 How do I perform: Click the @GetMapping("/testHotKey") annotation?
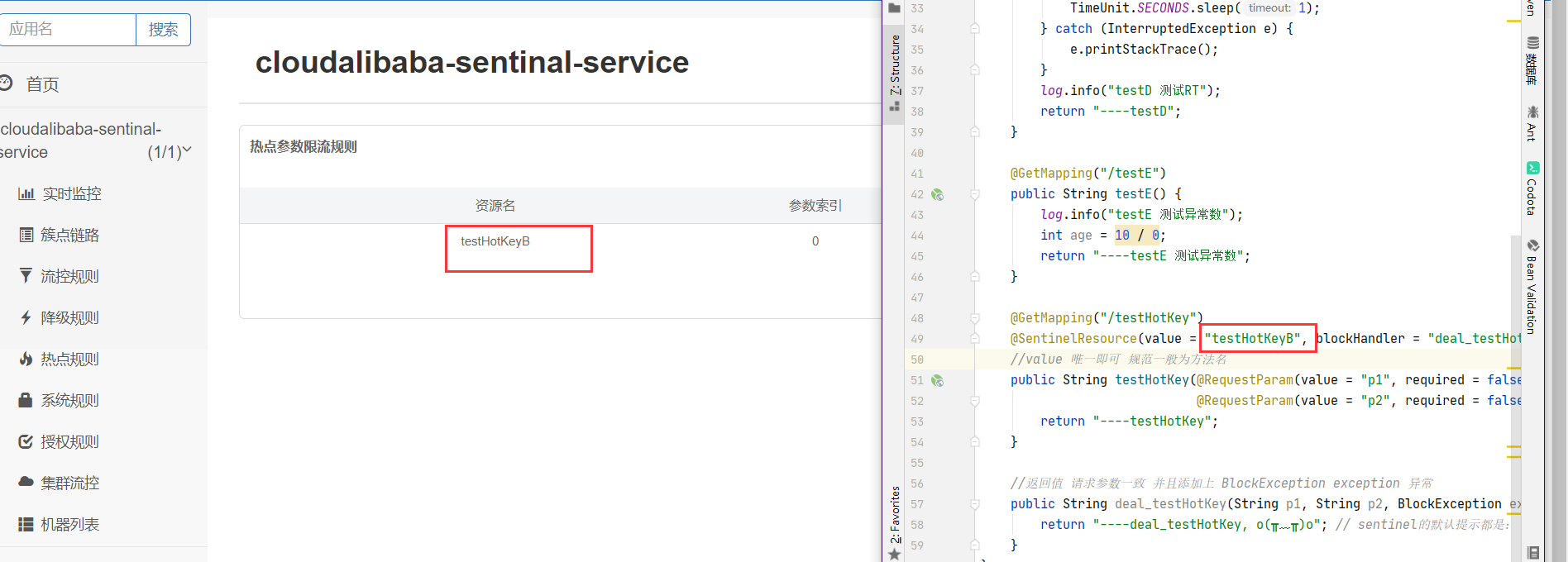coord(1107,318)
